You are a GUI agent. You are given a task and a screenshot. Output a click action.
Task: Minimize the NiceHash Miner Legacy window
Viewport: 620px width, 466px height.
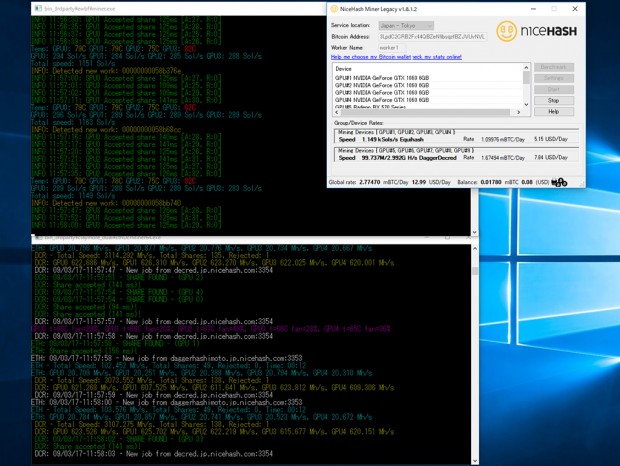tap(534, 9)
